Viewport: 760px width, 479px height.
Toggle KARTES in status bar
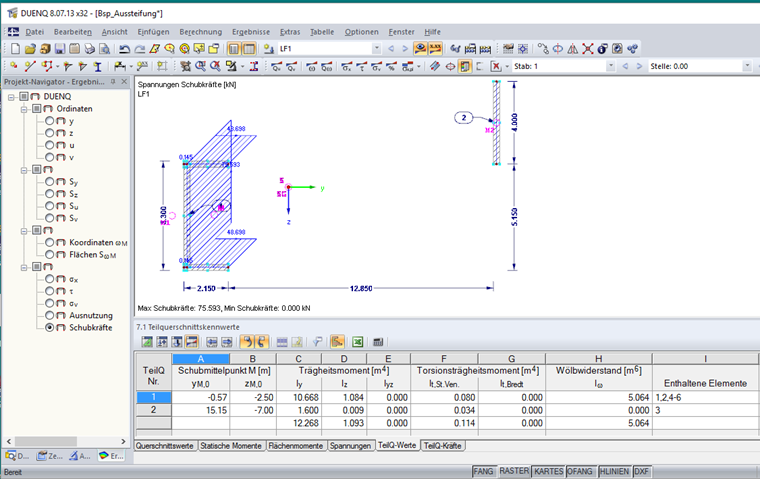548,471
